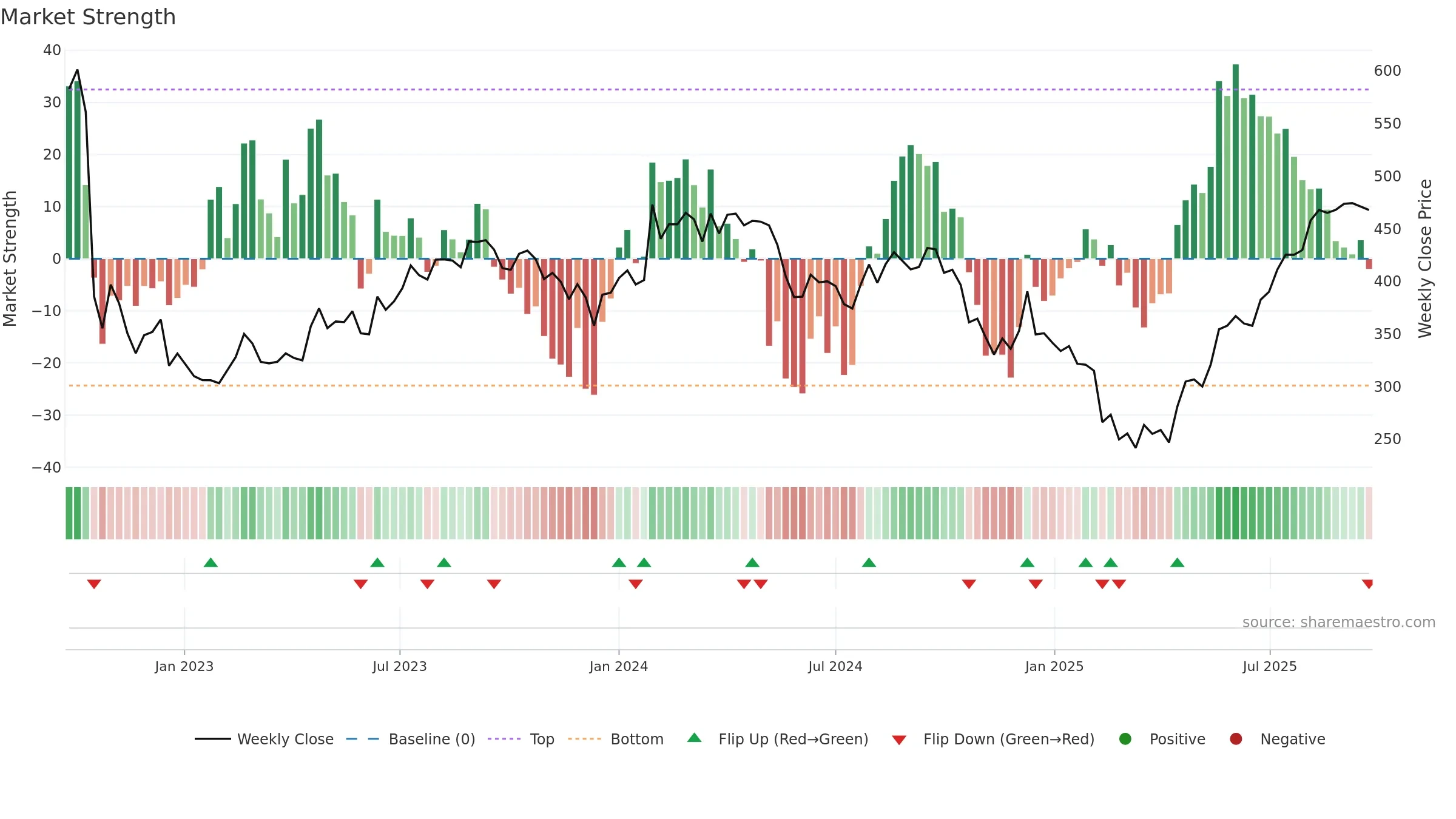The height and width of the screenshot is (819, 1456).
Task: Click the Jul 2023 axis label
Action: tap(400, 667)
